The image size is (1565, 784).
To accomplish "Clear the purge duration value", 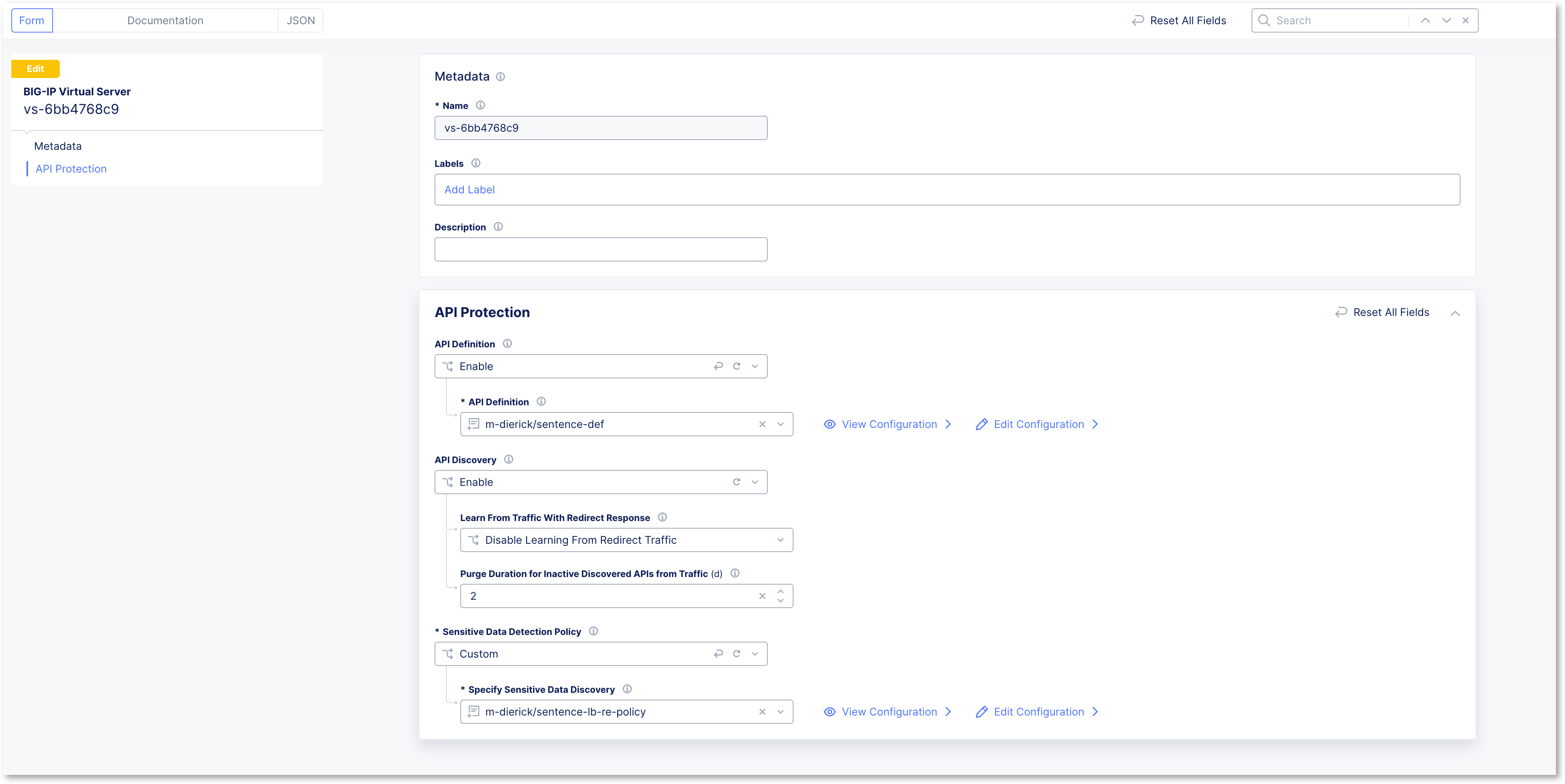I will pos(762,596).
